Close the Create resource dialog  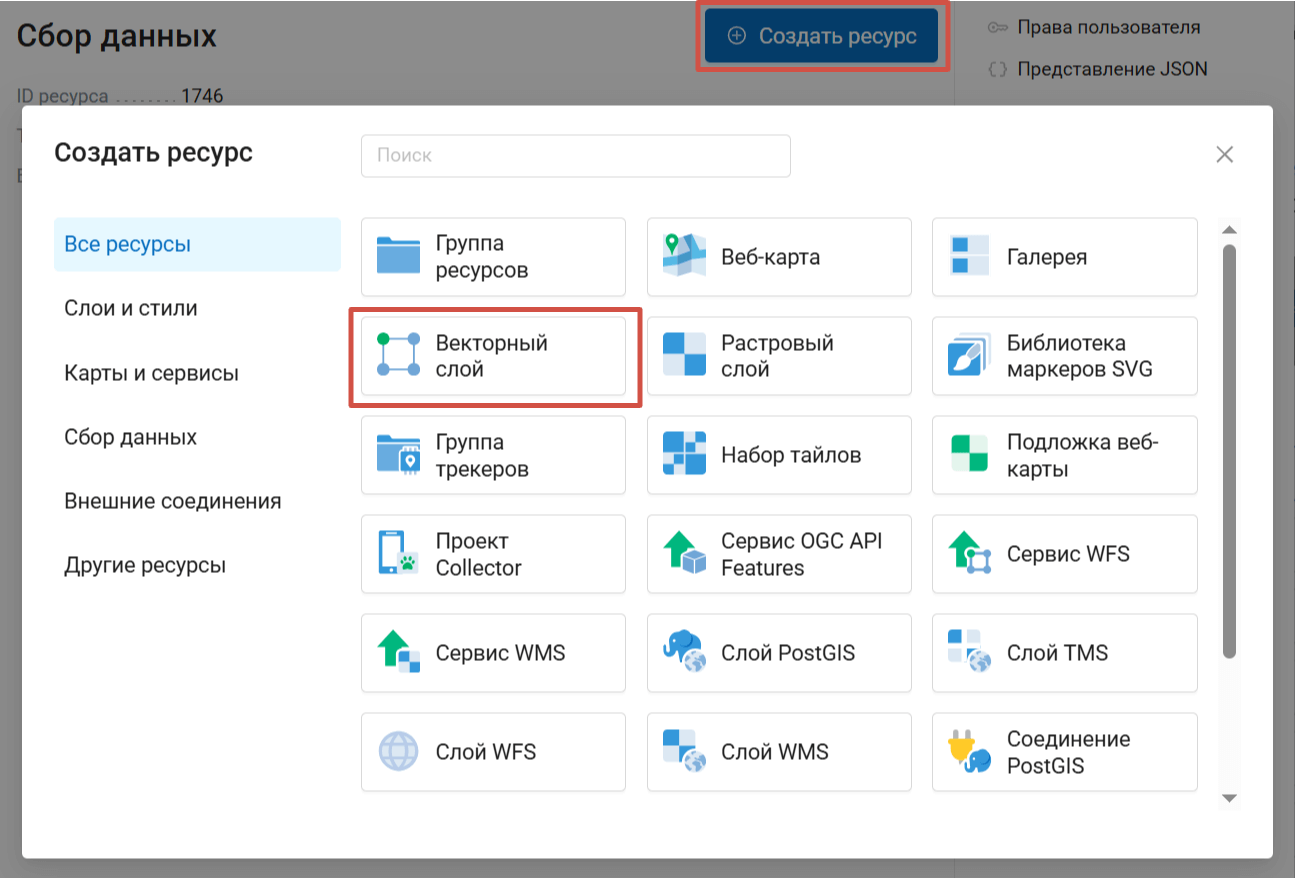tap(1224, 155)
